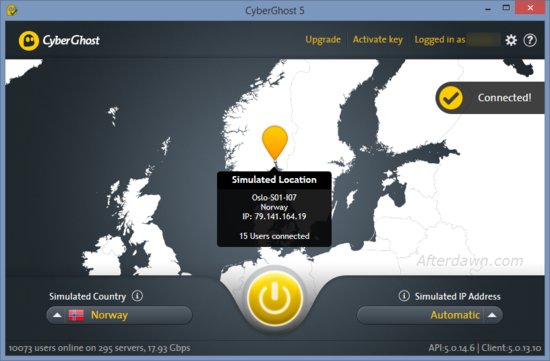Show info for Simulated IP Address
Image resolution: width=550 pixels, height=361 pixels.
coord(404,296)
